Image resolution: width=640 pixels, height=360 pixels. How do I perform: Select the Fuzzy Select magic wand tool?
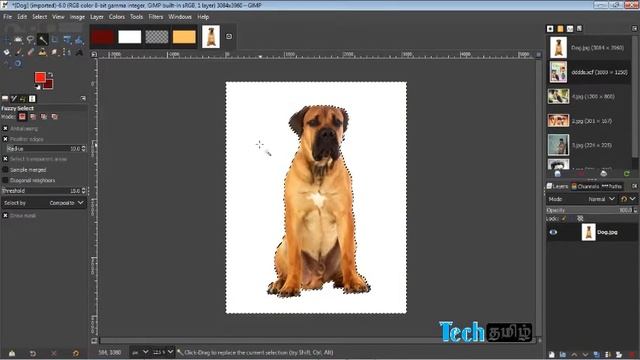coord(43,39)
